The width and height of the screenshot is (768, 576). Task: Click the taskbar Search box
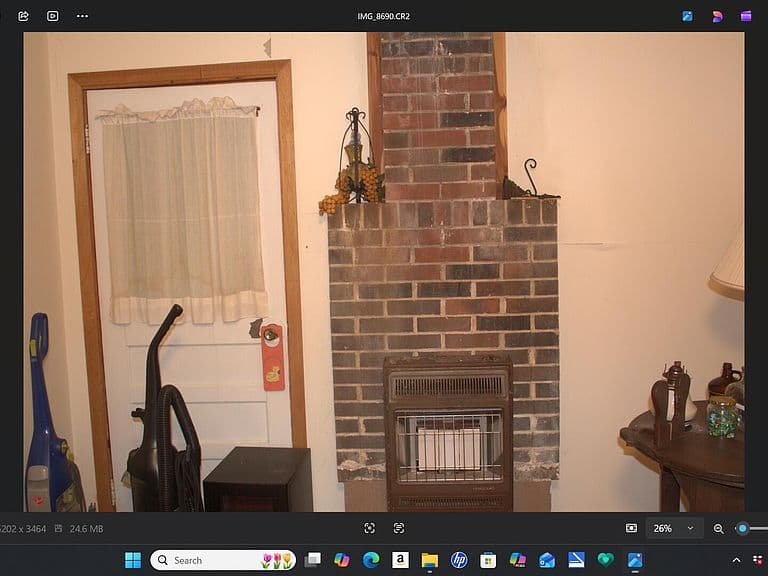click(223, 560)
